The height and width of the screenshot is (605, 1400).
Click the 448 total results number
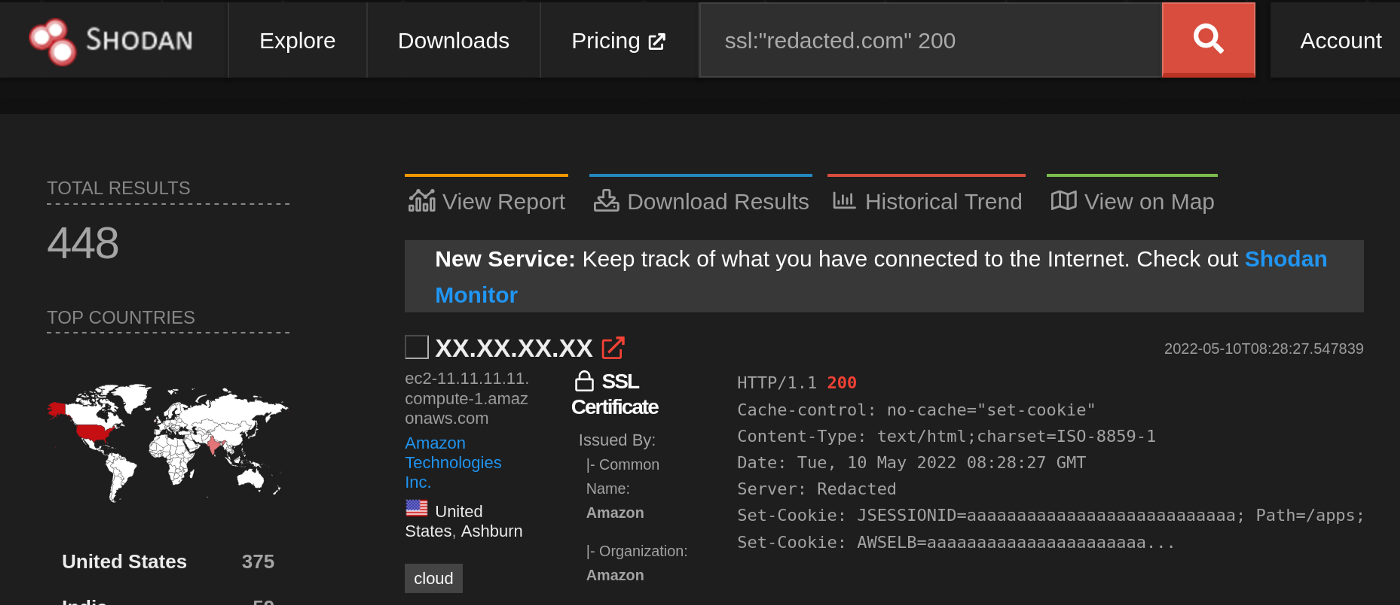tap(83, 243)
